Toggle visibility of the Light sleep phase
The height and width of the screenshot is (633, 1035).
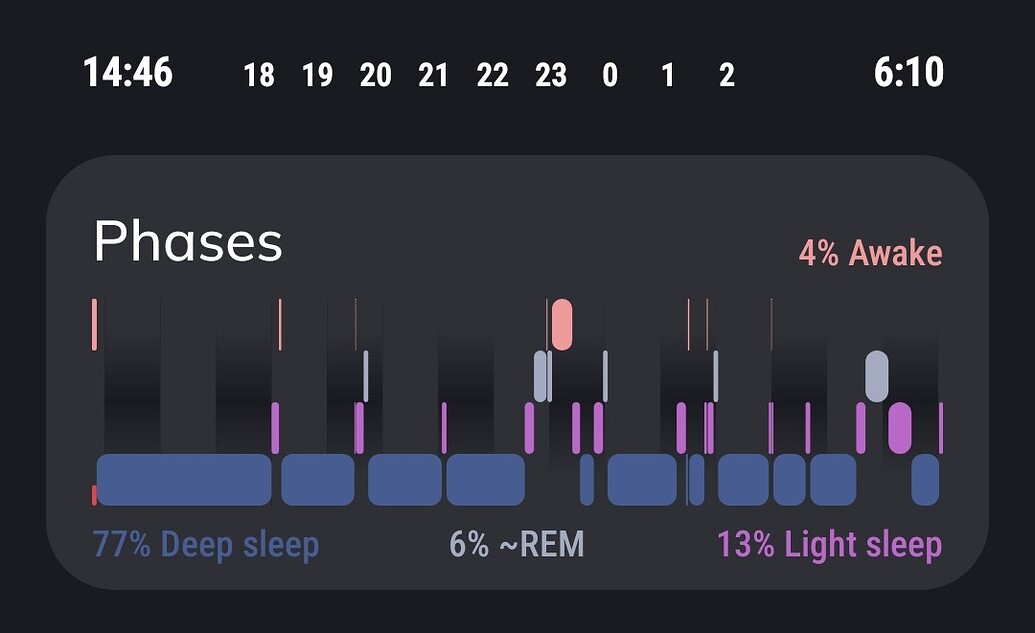coord(831,544)
